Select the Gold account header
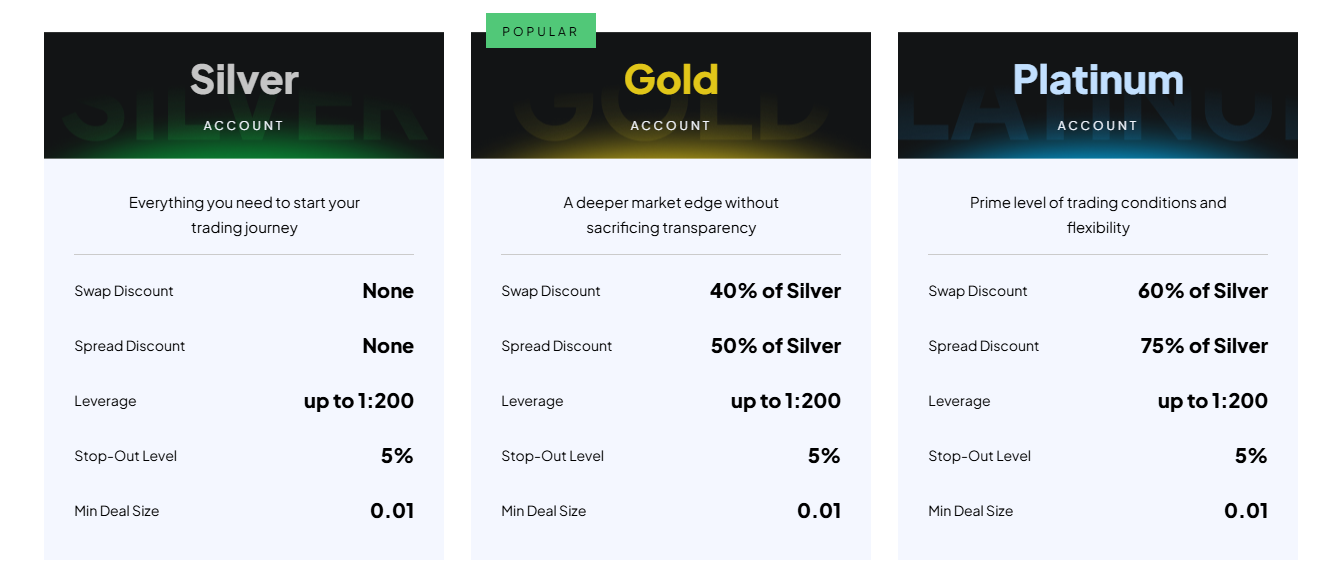The image size is (1321, 580). click(x=671, y=95)
